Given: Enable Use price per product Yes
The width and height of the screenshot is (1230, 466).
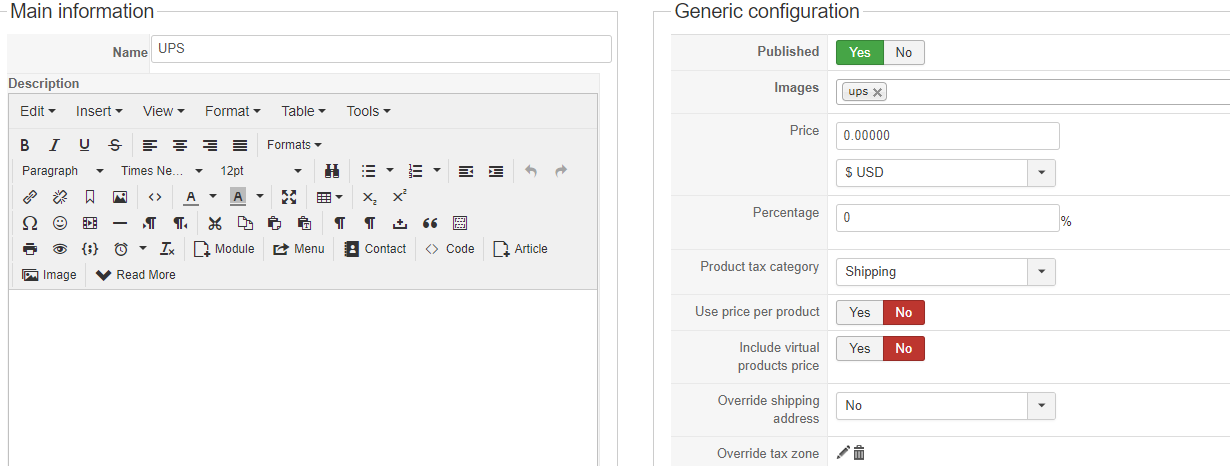Looking at the screenshot, I should click(x=859, y=313).
